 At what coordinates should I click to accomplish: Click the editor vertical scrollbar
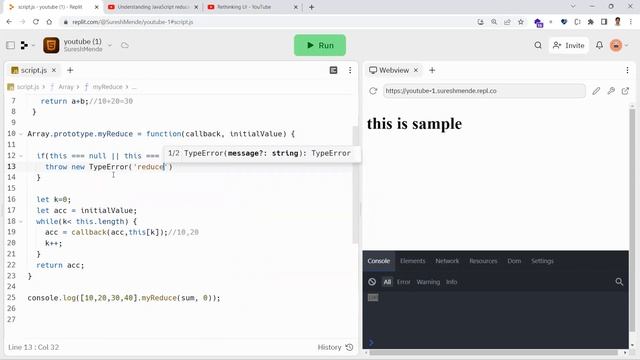pos(355,184)
